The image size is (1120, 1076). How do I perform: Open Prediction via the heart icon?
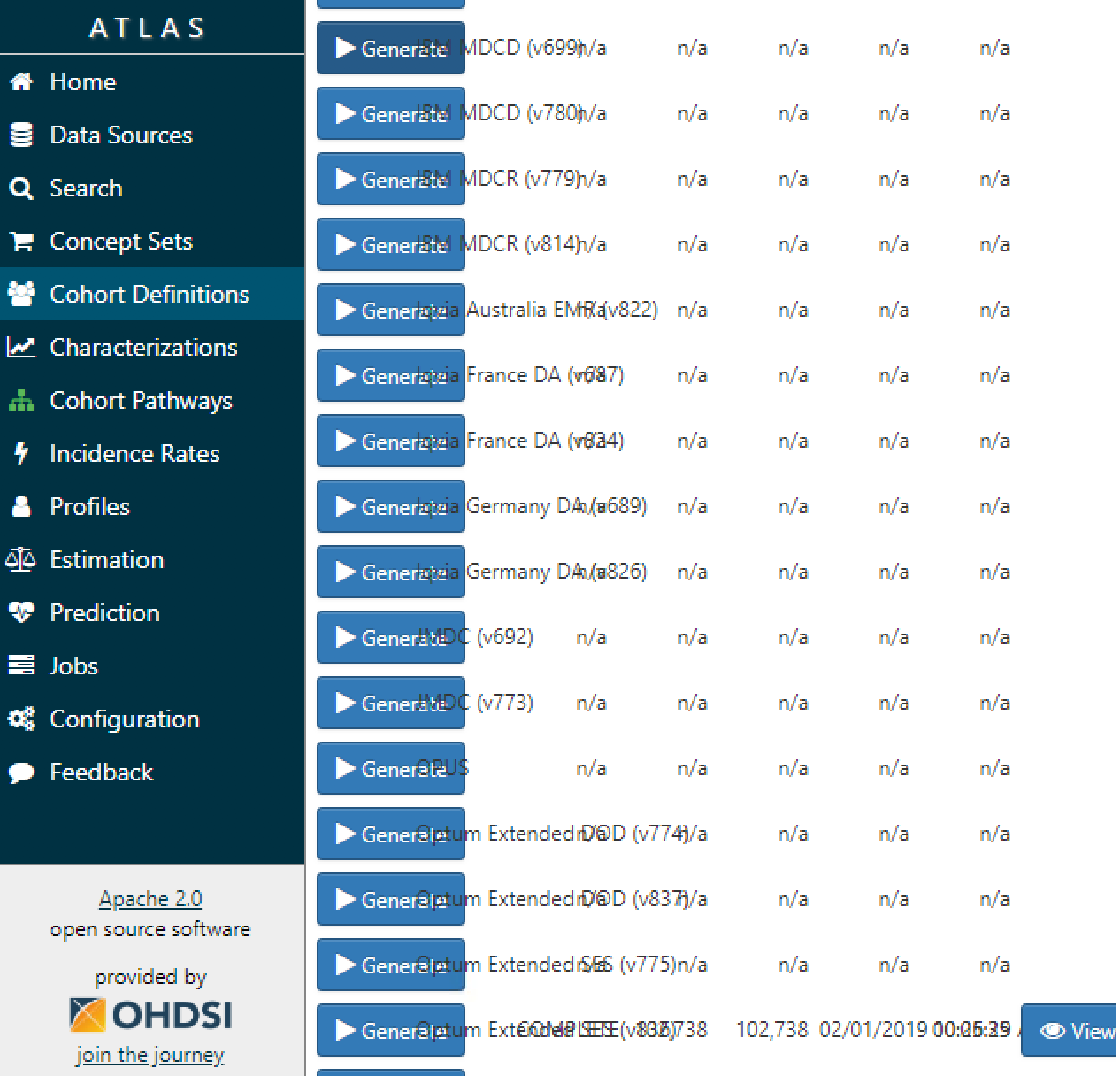tap(20, 612)
